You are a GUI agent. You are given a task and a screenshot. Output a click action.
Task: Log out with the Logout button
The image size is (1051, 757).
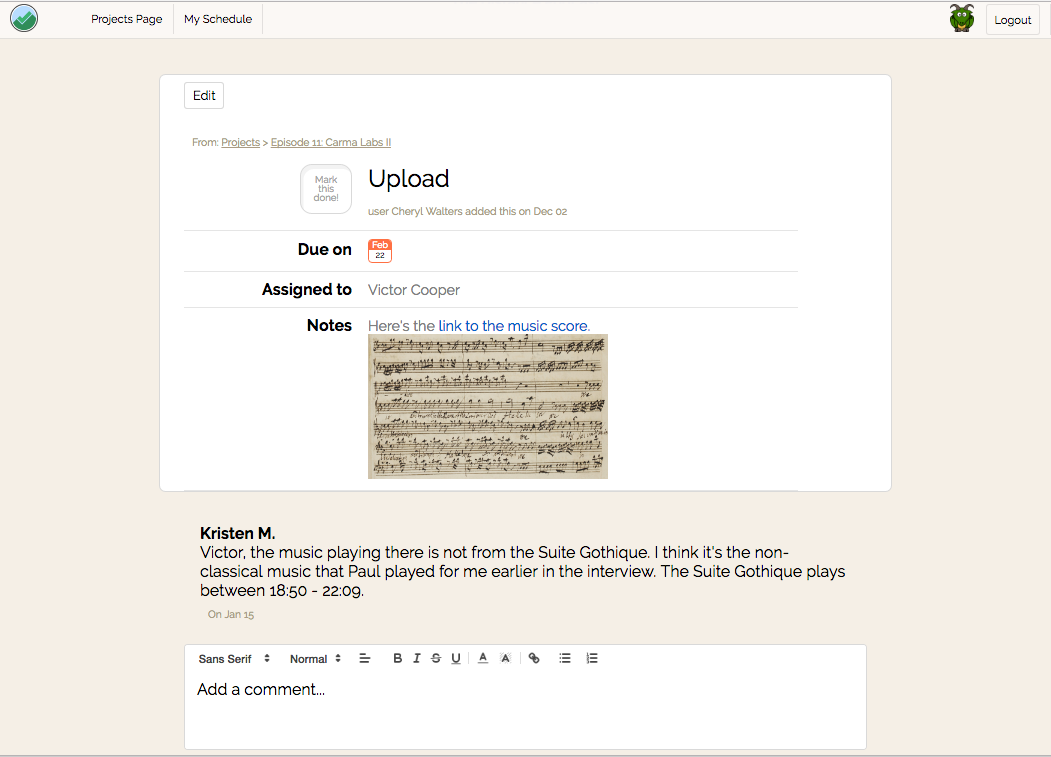pos(1012,20)
